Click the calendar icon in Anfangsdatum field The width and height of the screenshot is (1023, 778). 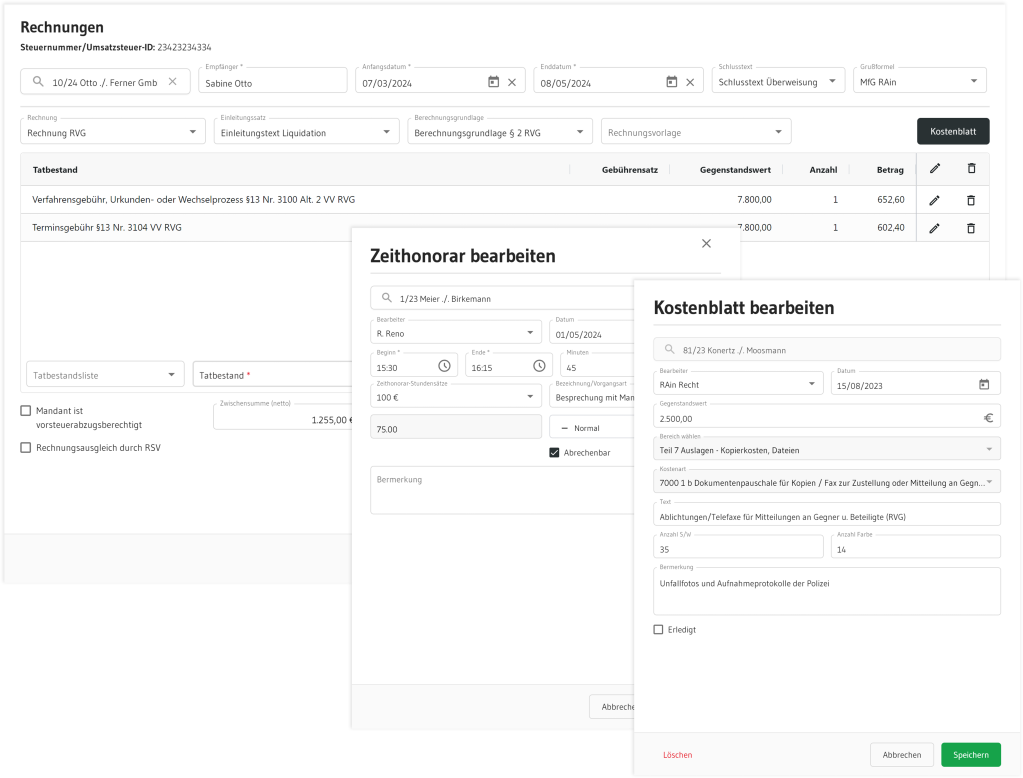coord(493,82)
